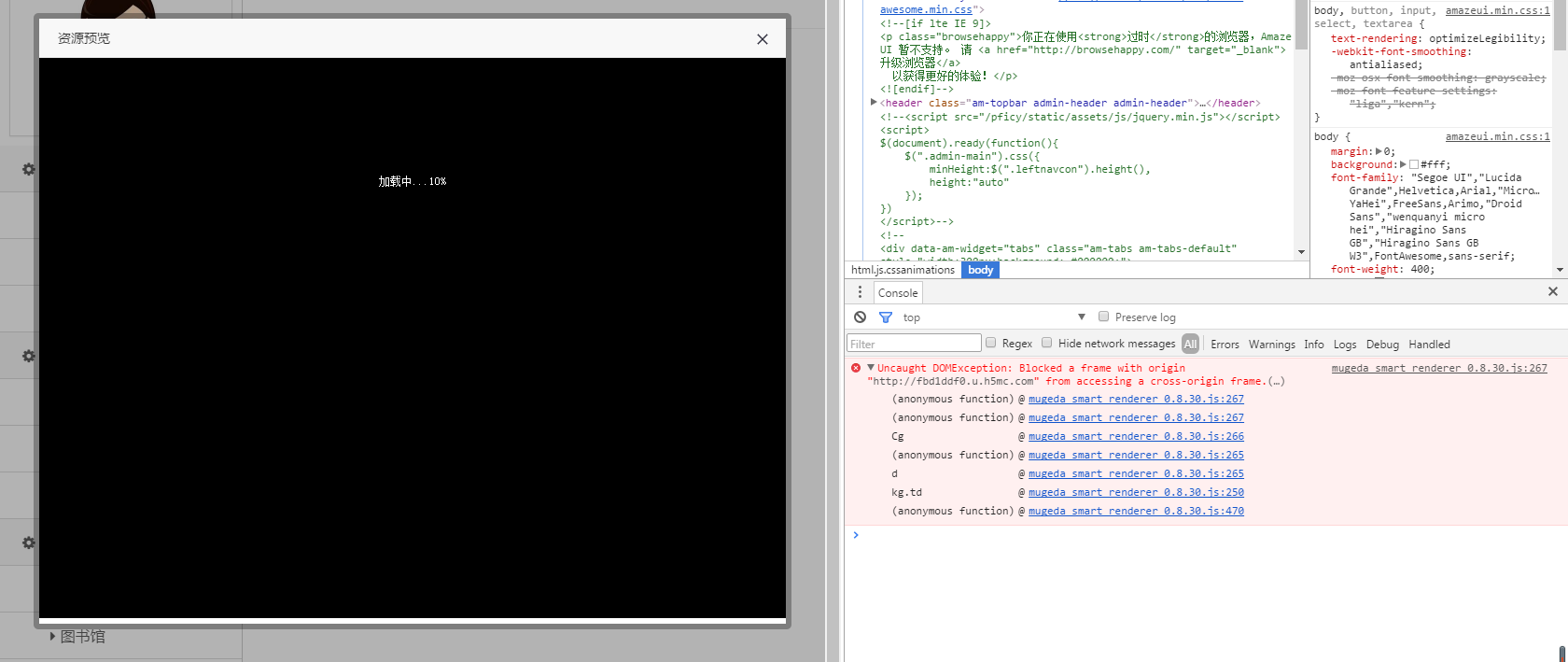Image resolution: width=1568 pixels, height=662 pixels.
Task: Open the console drawer three-dot menu
Action: click(x=861, y=292)
